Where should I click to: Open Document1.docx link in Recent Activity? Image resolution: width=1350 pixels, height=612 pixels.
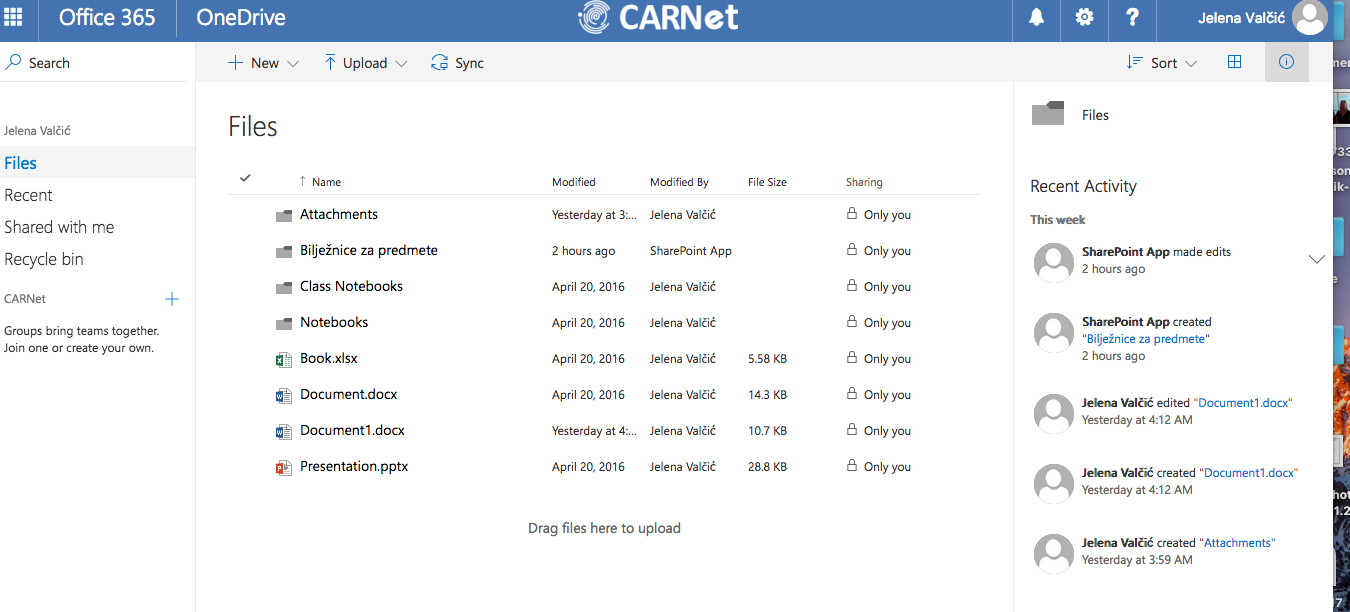(x=1245, y=403)
